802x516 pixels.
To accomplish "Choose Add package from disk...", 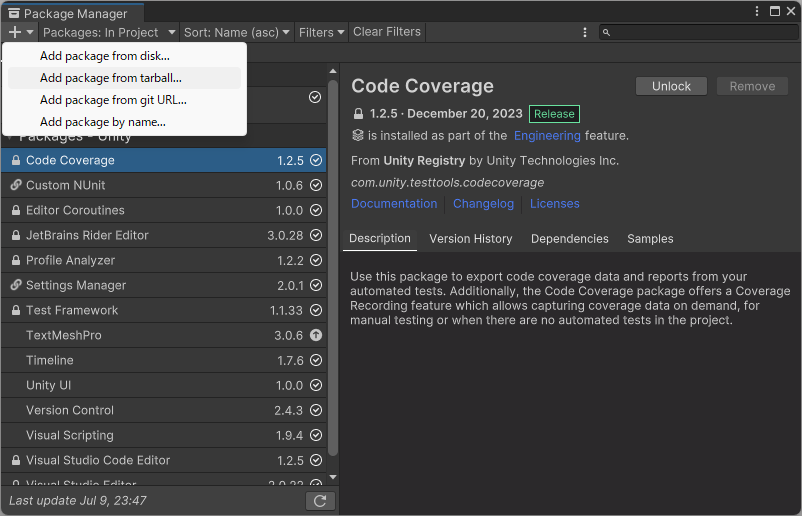I will pyautogui.click(x=124, y=56).
